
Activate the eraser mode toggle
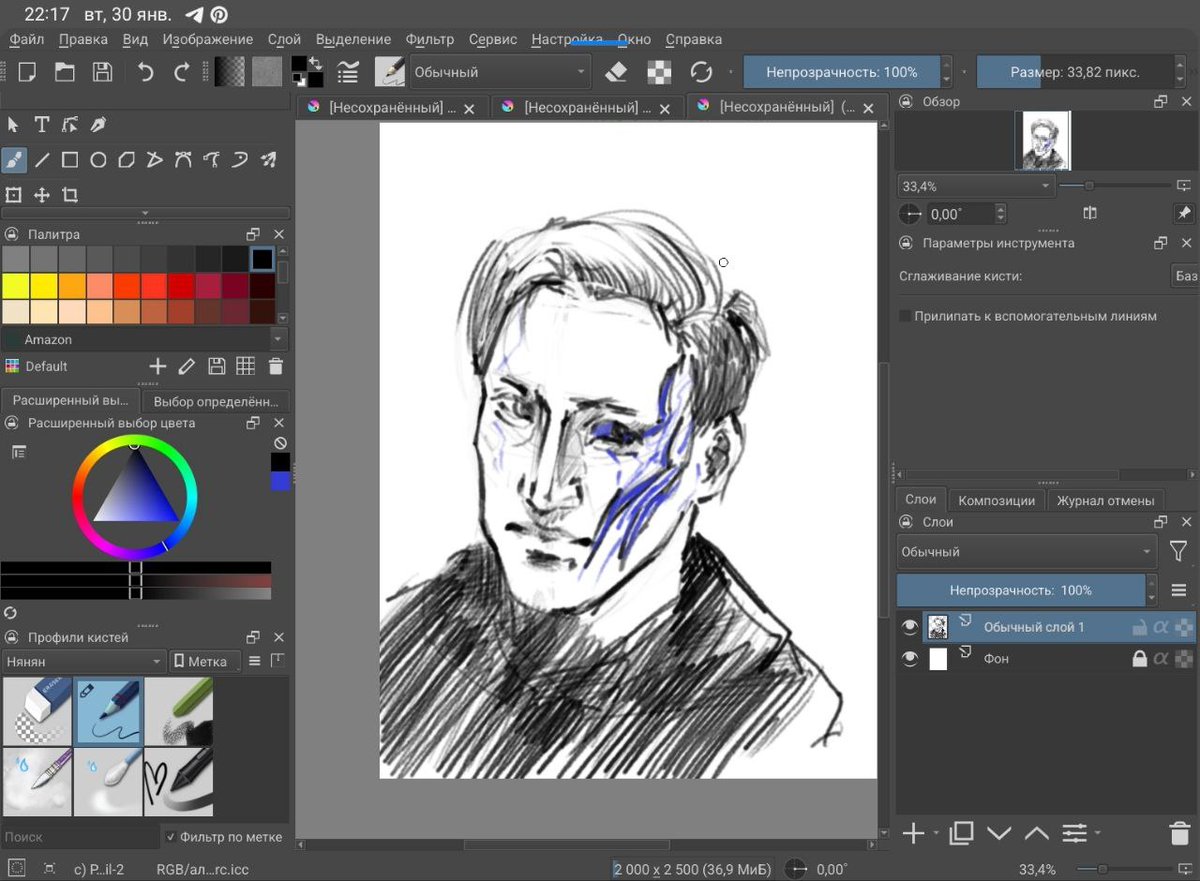tap(616, 72)
